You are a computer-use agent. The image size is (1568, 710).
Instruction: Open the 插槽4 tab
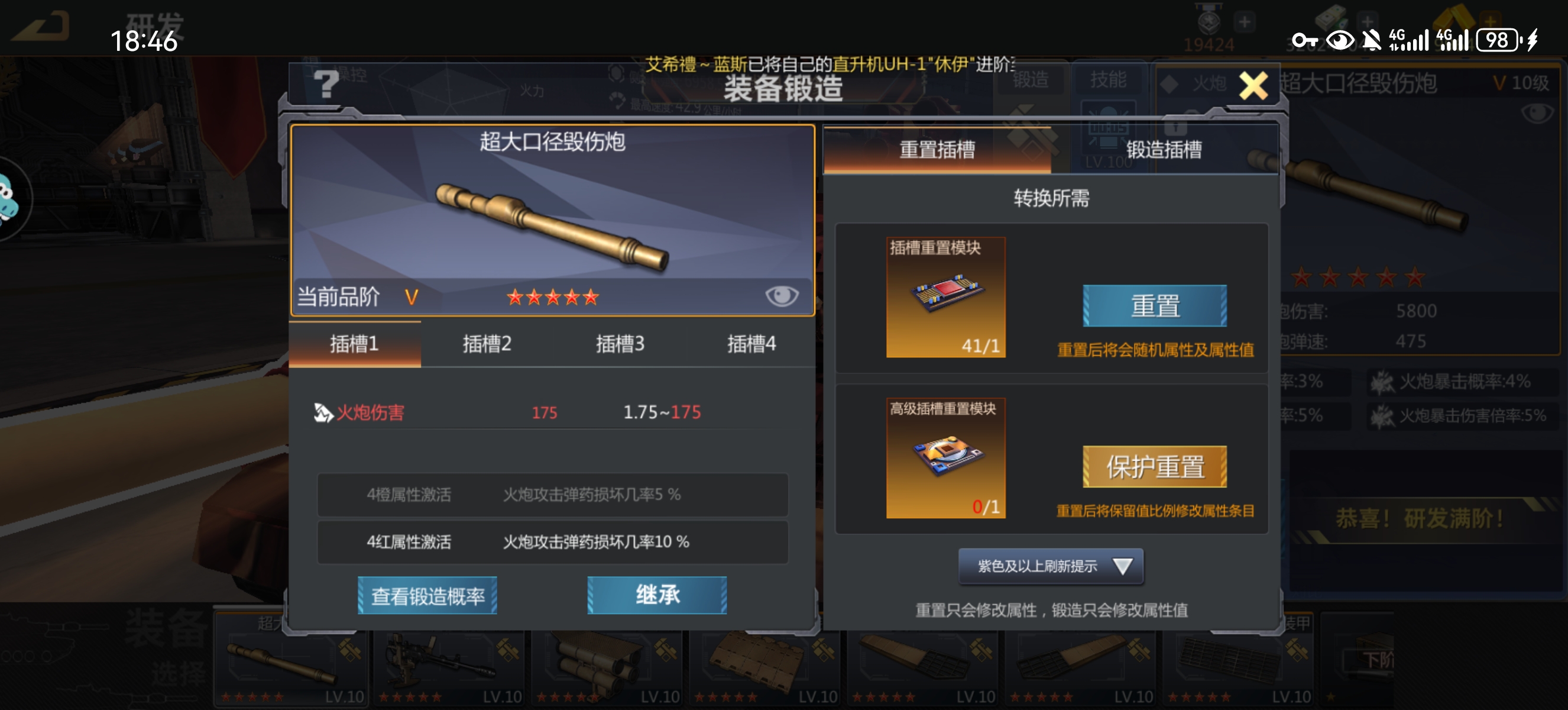tap(751, 344)
